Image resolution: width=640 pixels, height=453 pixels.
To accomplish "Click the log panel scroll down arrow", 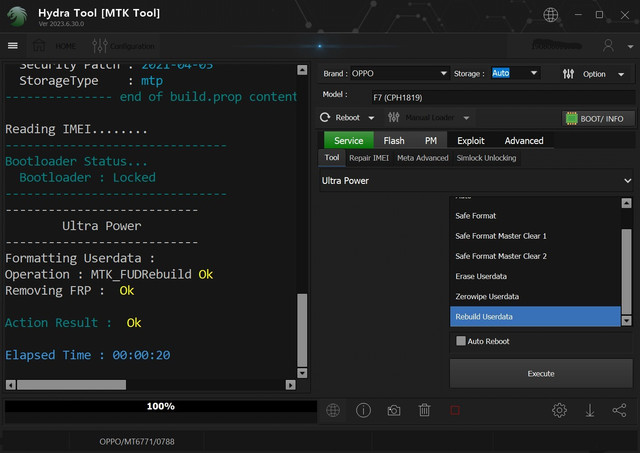I will click(x=302, y=373).
